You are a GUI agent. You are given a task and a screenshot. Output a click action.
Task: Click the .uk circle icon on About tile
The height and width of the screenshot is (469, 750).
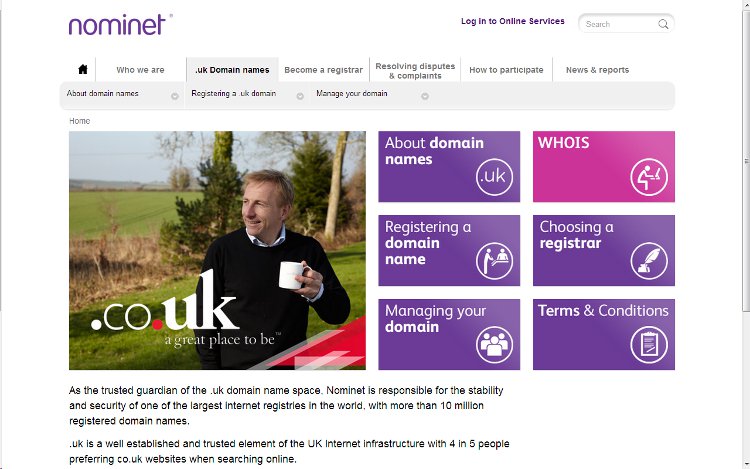point(494,176)
